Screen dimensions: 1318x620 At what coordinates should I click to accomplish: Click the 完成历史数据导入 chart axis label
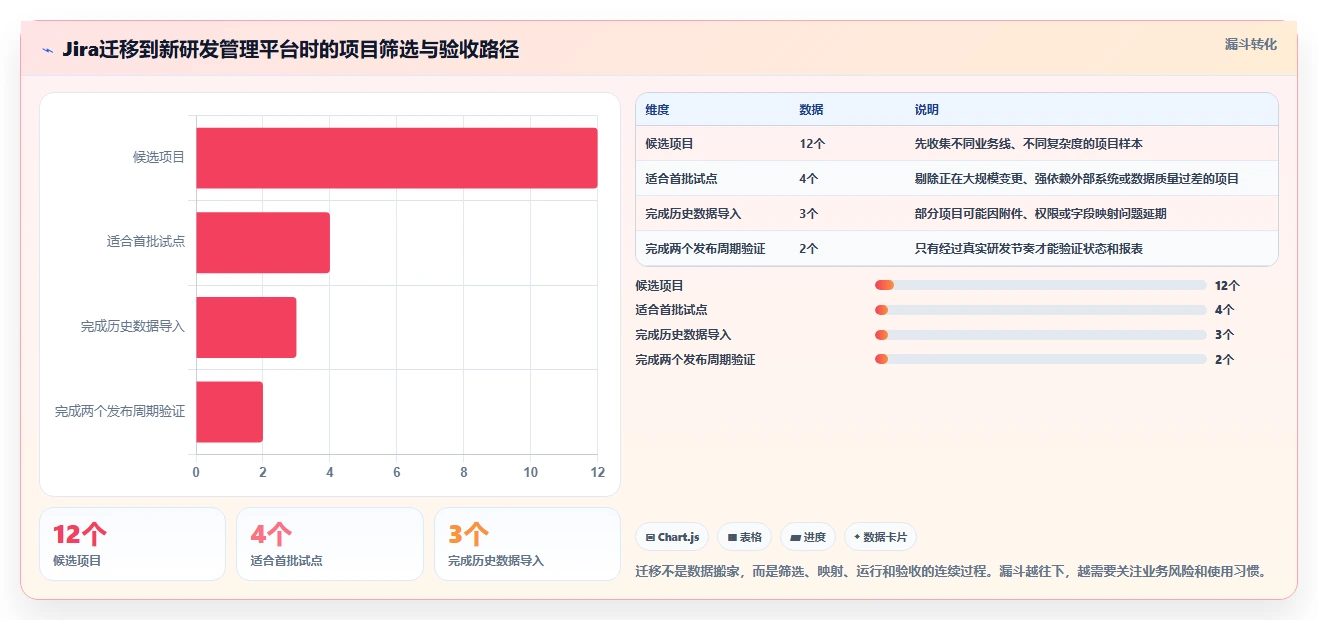pos(133,327)
